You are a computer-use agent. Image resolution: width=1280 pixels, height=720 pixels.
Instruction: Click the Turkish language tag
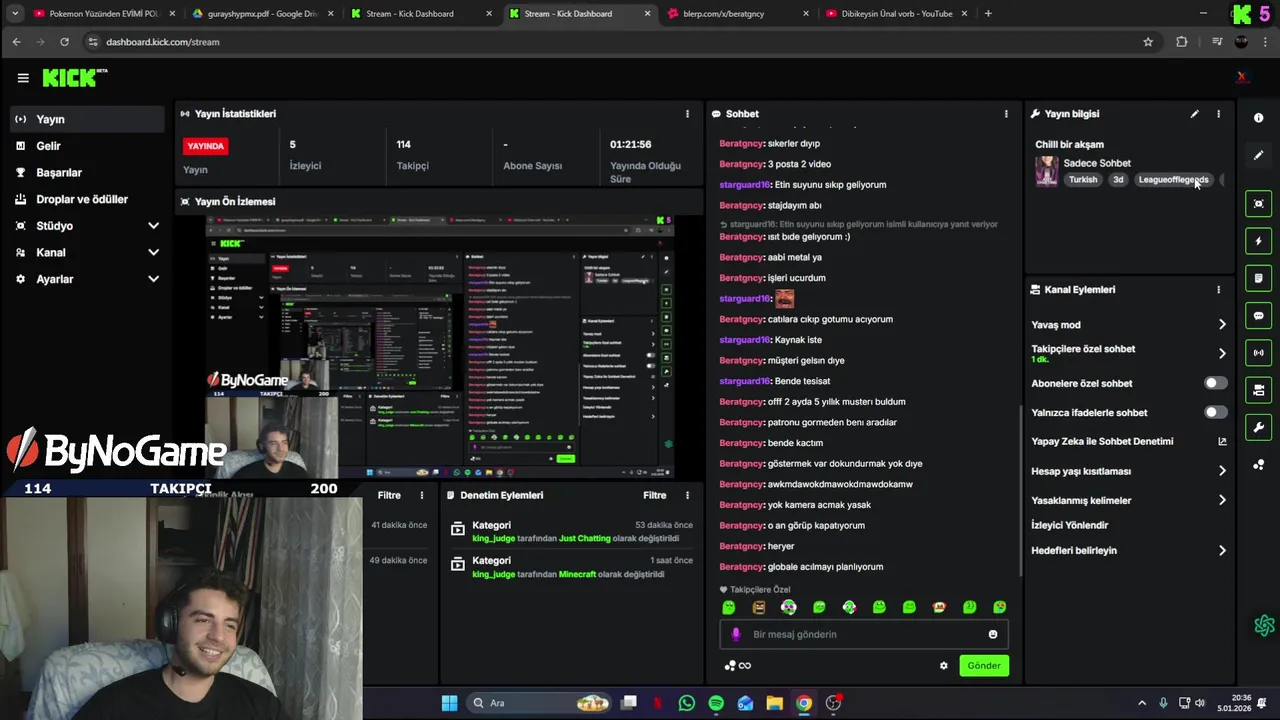1083,180
